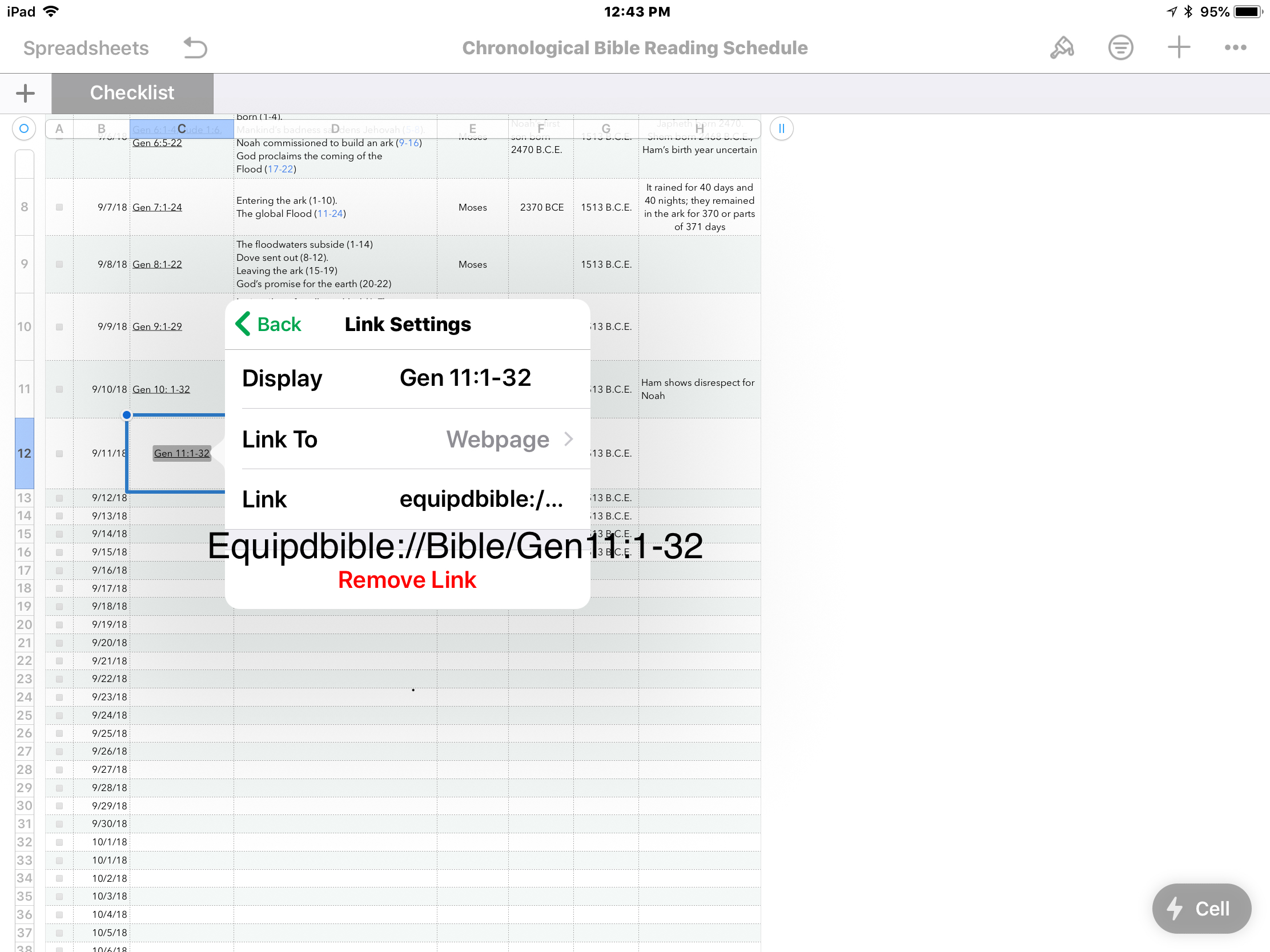1270x952 pixels.
Task: Select row header 12
Action: point(24,453)
